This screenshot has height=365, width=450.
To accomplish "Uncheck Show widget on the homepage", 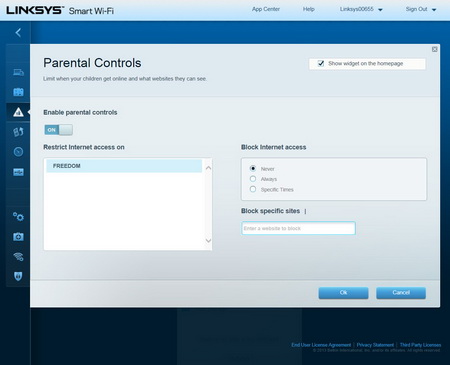I will pos(321,63).
